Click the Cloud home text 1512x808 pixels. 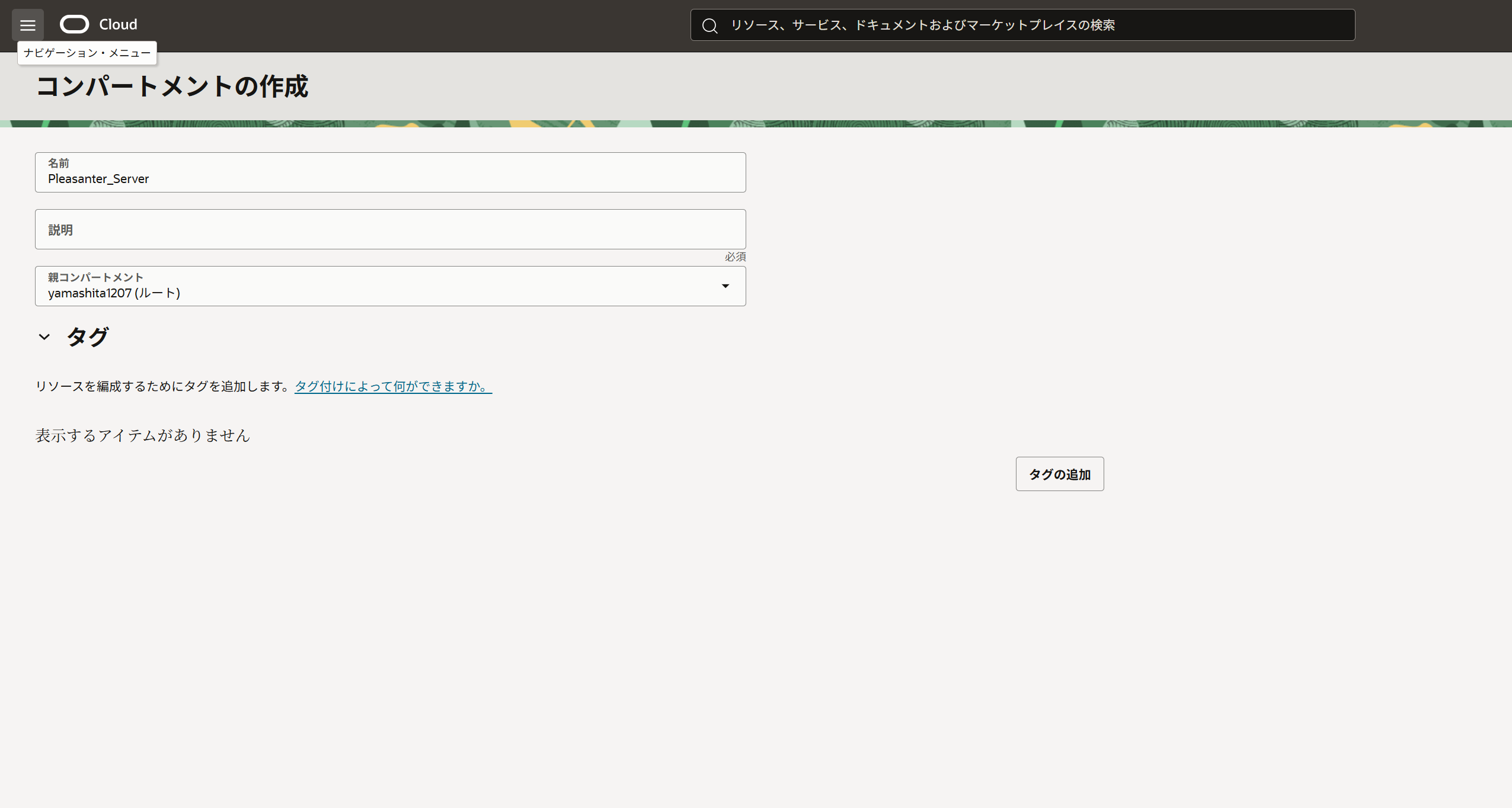pyautogui.click(x=118, y=24)
